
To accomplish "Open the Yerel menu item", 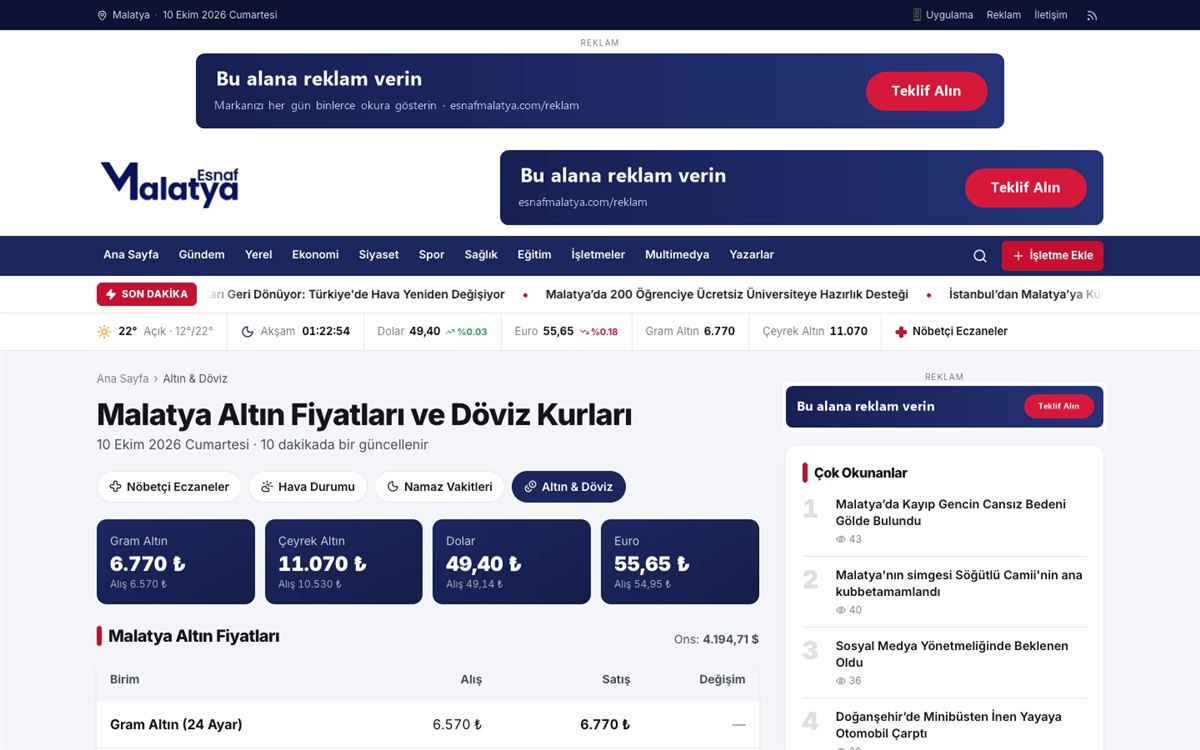I will click(258, 255).
